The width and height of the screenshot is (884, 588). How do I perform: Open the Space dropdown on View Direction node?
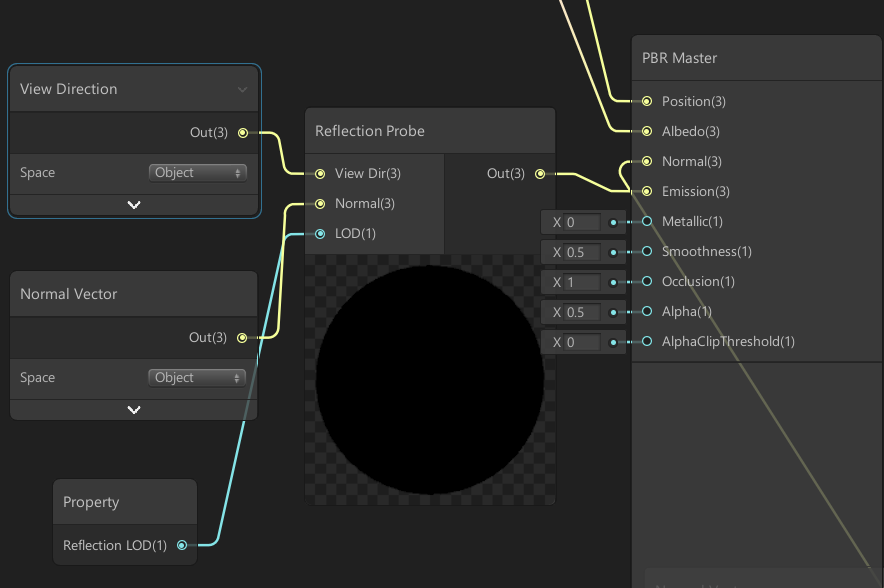[197, 172]
